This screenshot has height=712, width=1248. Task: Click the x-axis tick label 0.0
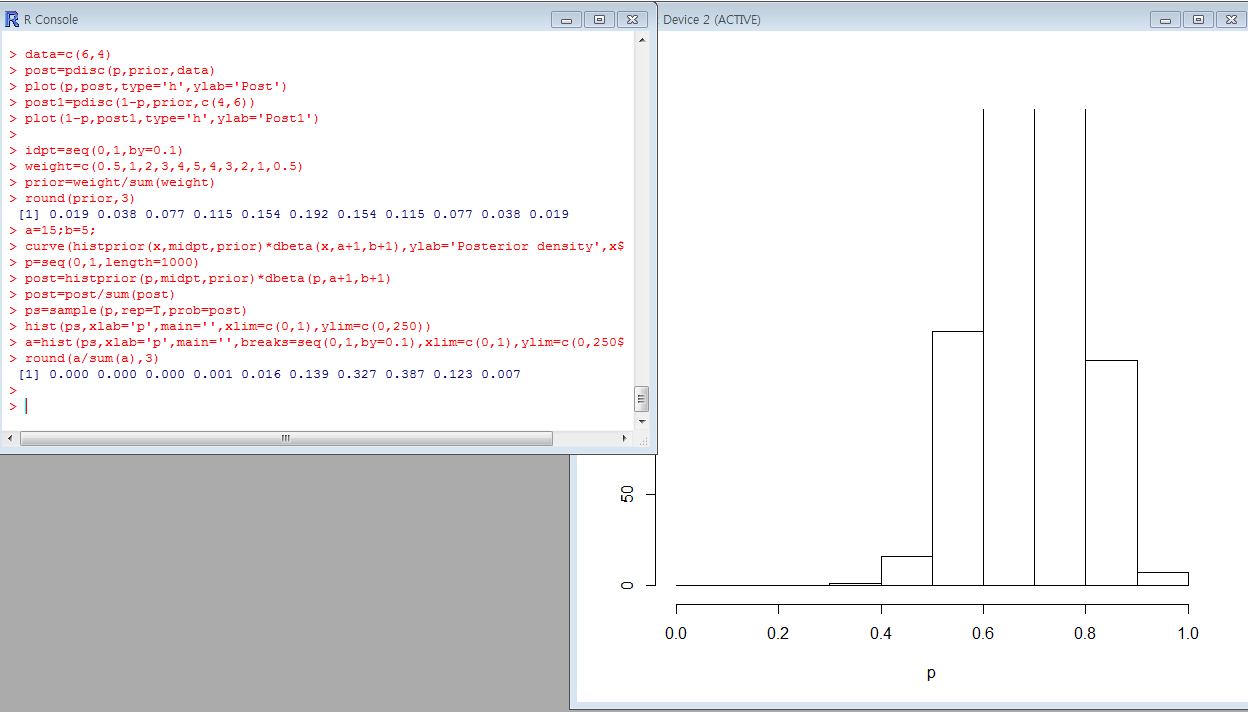pos(676,633)
